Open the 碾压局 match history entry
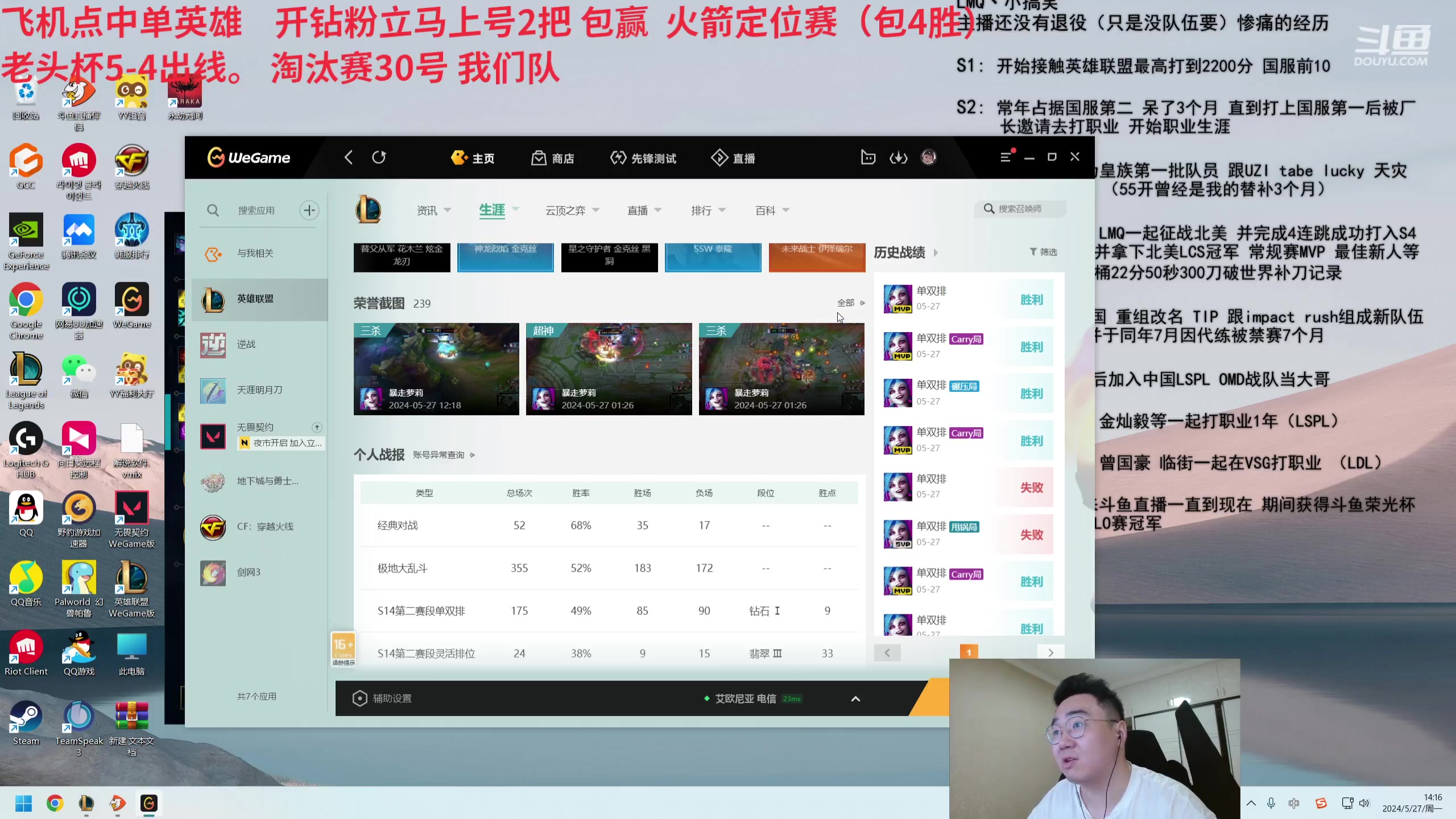1456x819 pixels. click(x=969, y=394)
